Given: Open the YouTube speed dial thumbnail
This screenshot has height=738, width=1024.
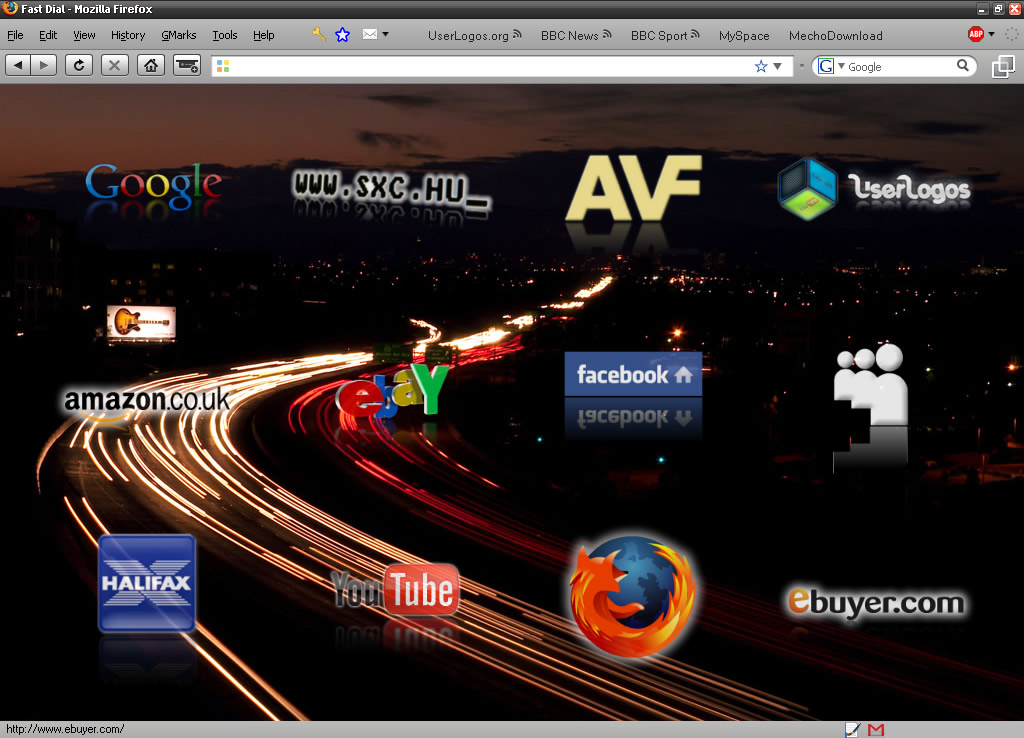Looking at the screenshot, I should pos(395,590).
